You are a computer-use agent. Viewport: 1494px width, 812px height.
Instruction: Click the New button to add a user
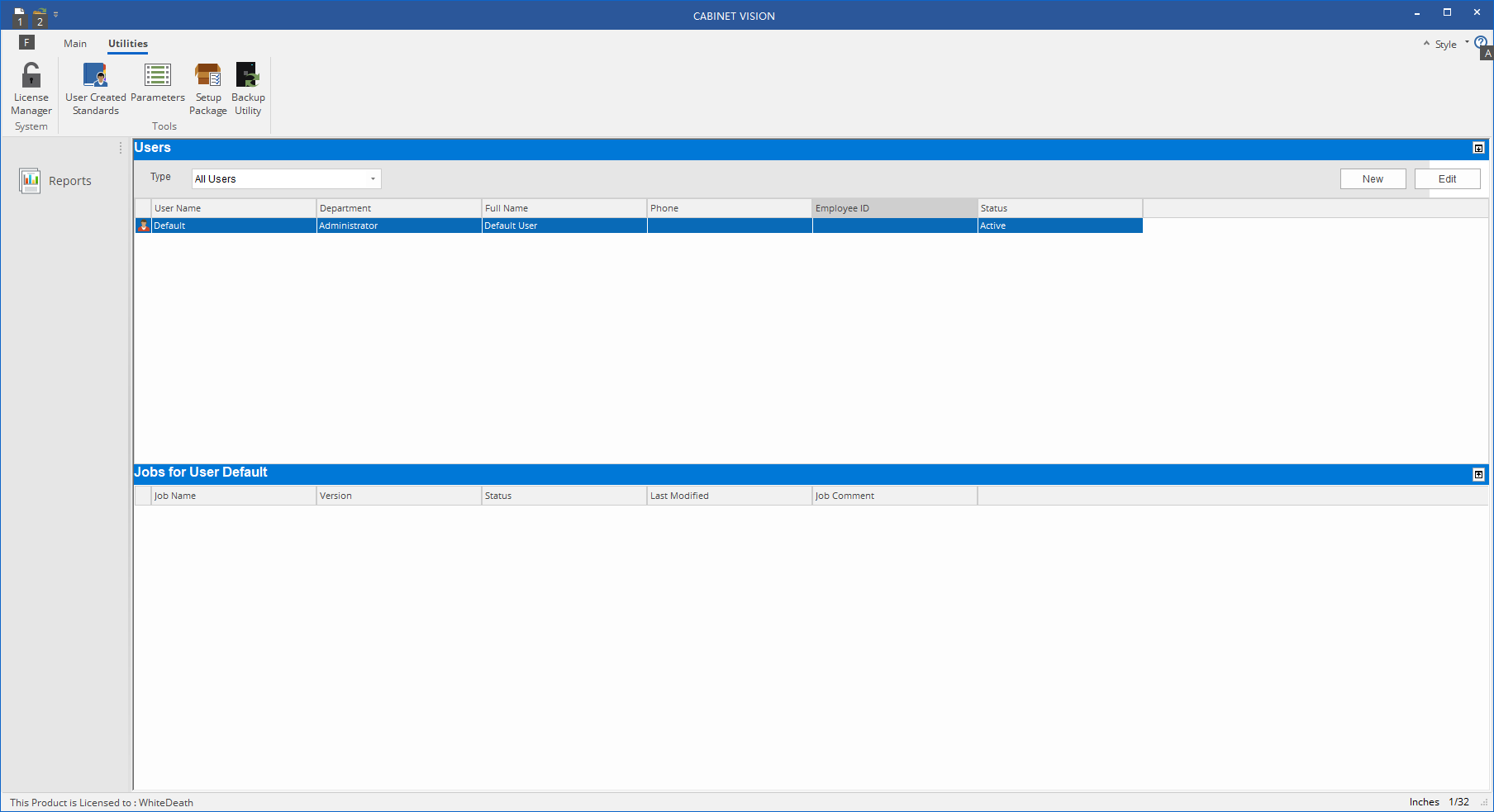coord(1373,178)
